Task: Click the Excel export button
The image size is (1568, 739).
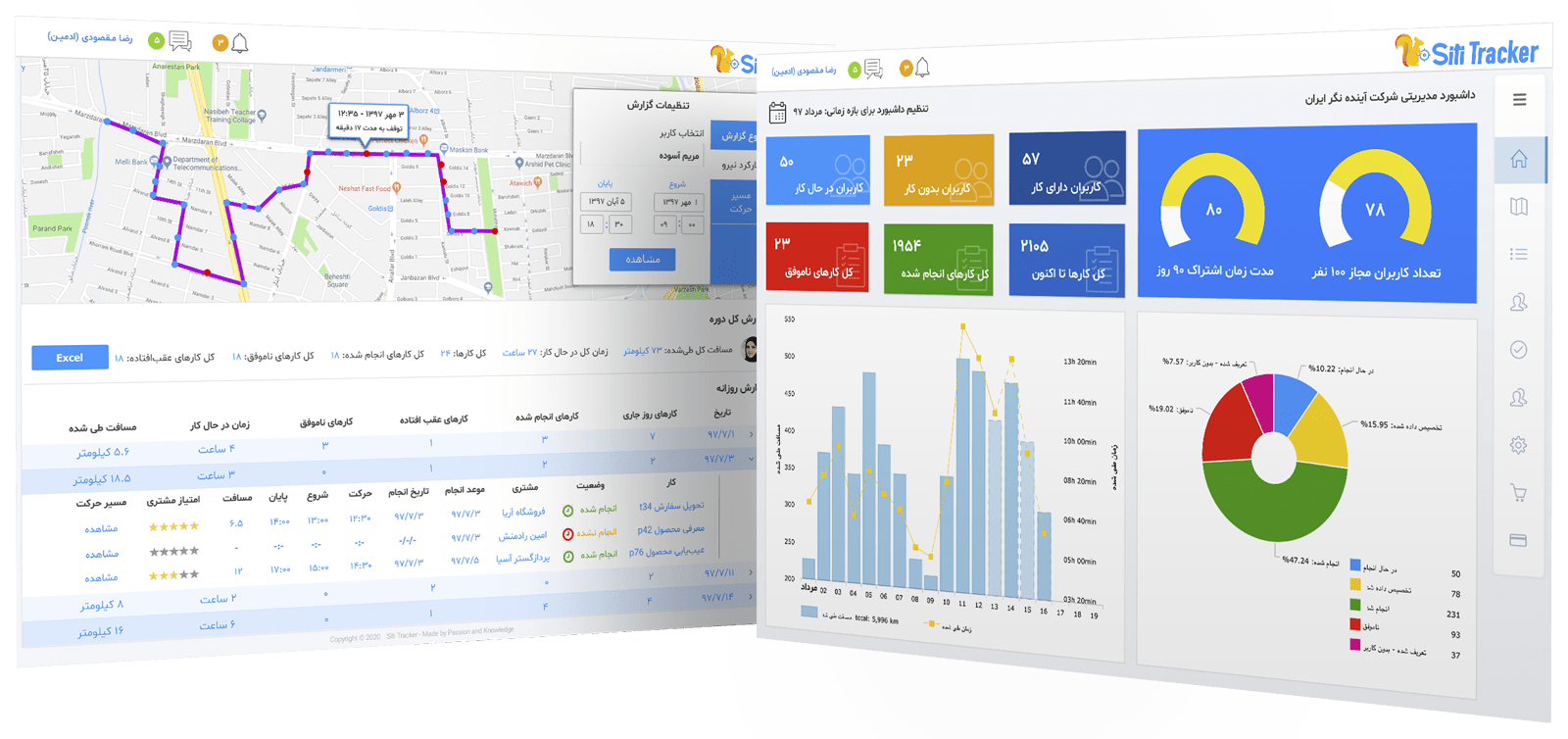Action: pos(70,358)
